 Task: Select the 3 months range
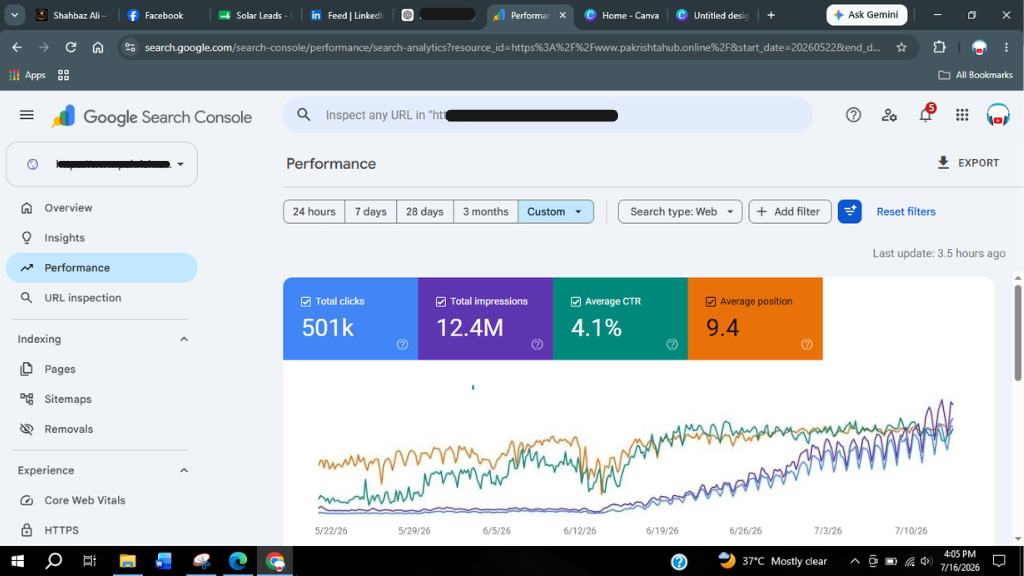485,212
